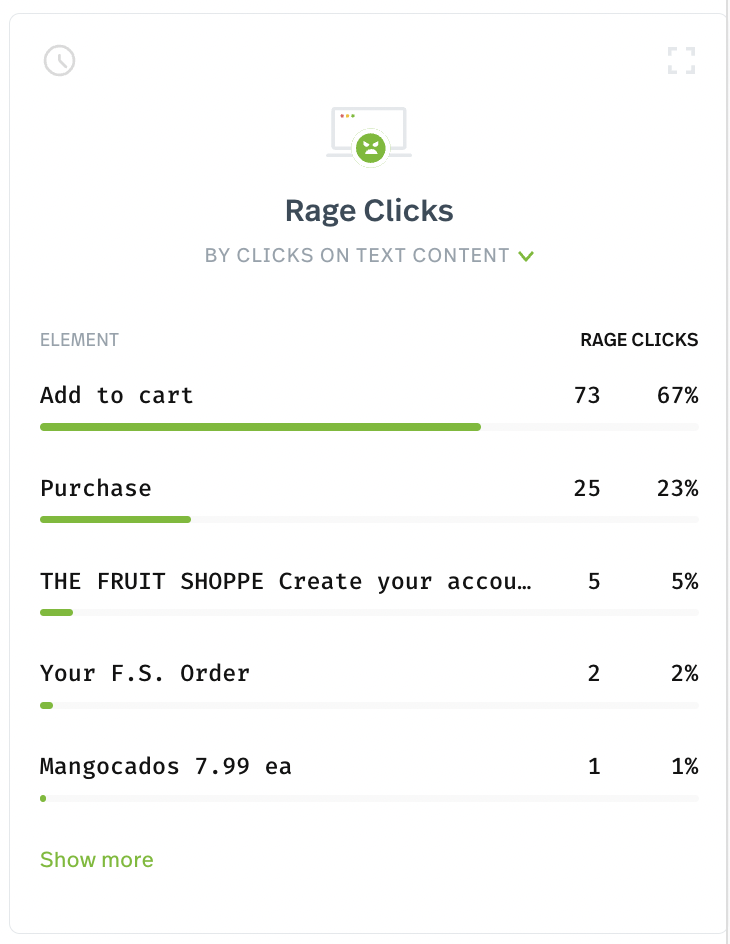Select the 'Your F.S. Order' row
730x944 pixels.
click(x=369, y=685)
